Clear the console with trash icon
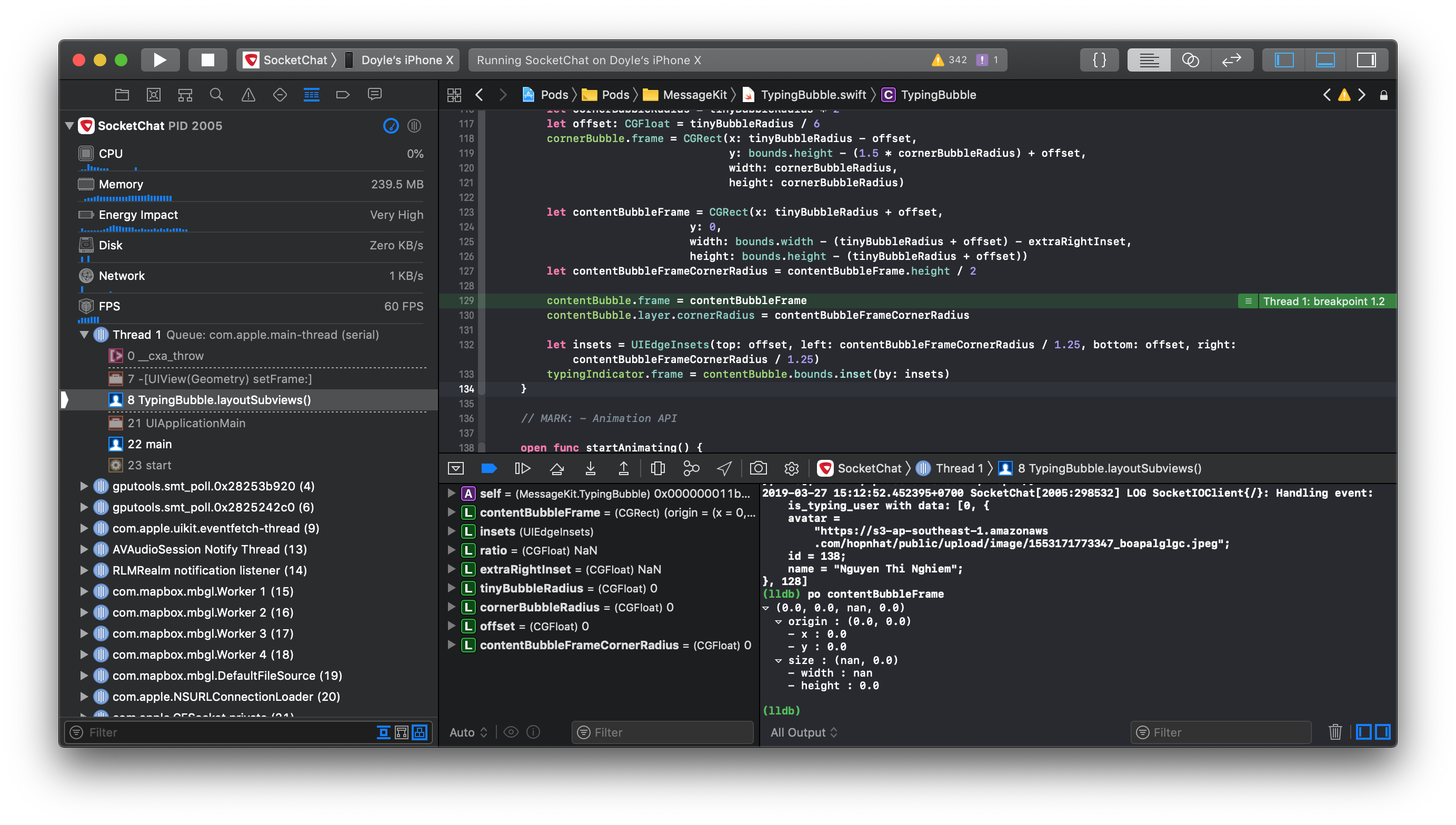 click(1336, 732)
